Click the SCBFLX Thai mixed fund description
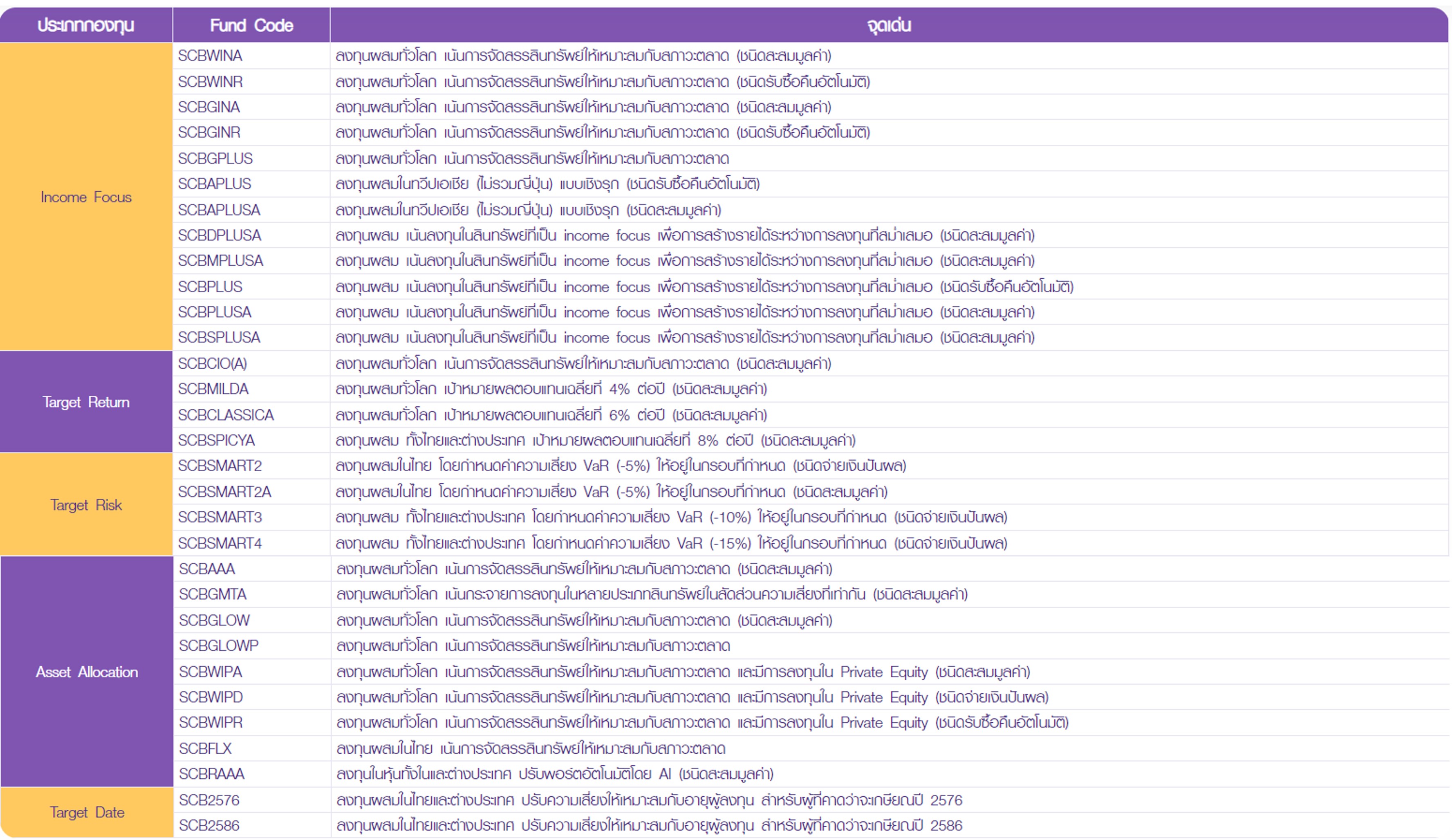1452x840 pixels. (531, 748)
